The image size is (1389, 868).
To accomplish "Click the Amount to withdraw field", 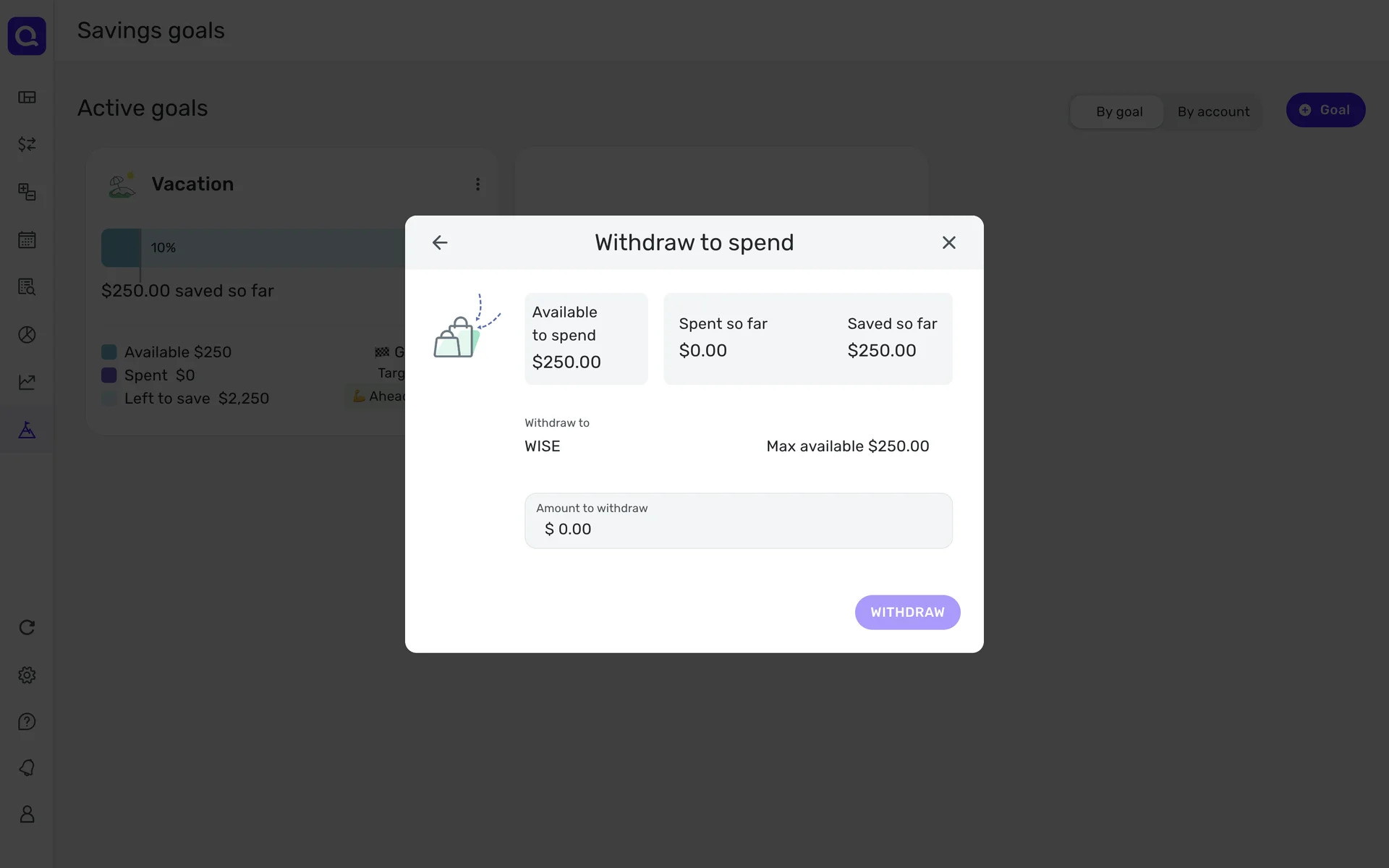I will click(x=738, y=522).
